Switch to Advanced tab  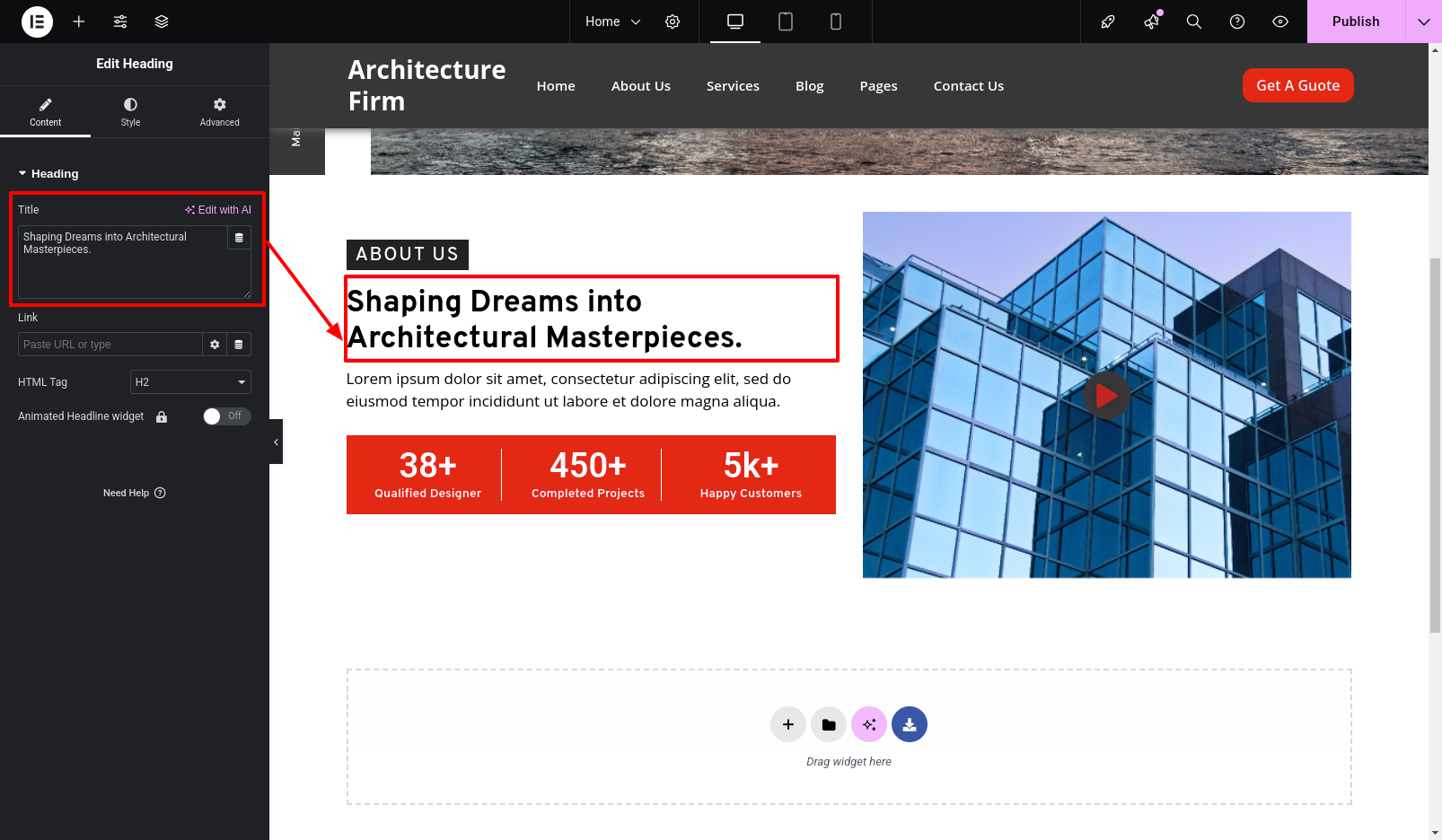tap(220, 111)
